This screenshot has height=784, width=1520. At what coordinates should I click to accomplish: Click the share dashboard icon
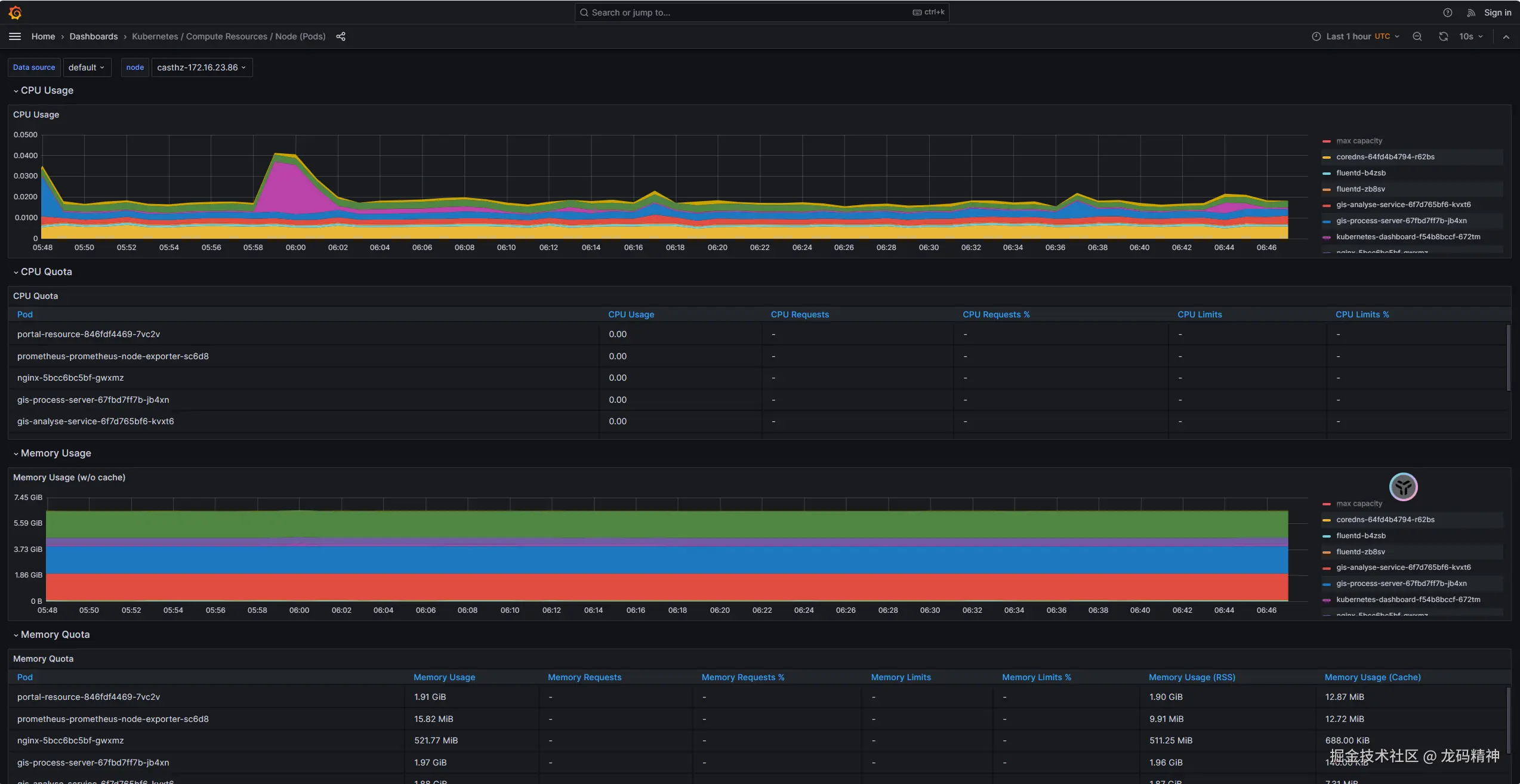coord(341,36)
